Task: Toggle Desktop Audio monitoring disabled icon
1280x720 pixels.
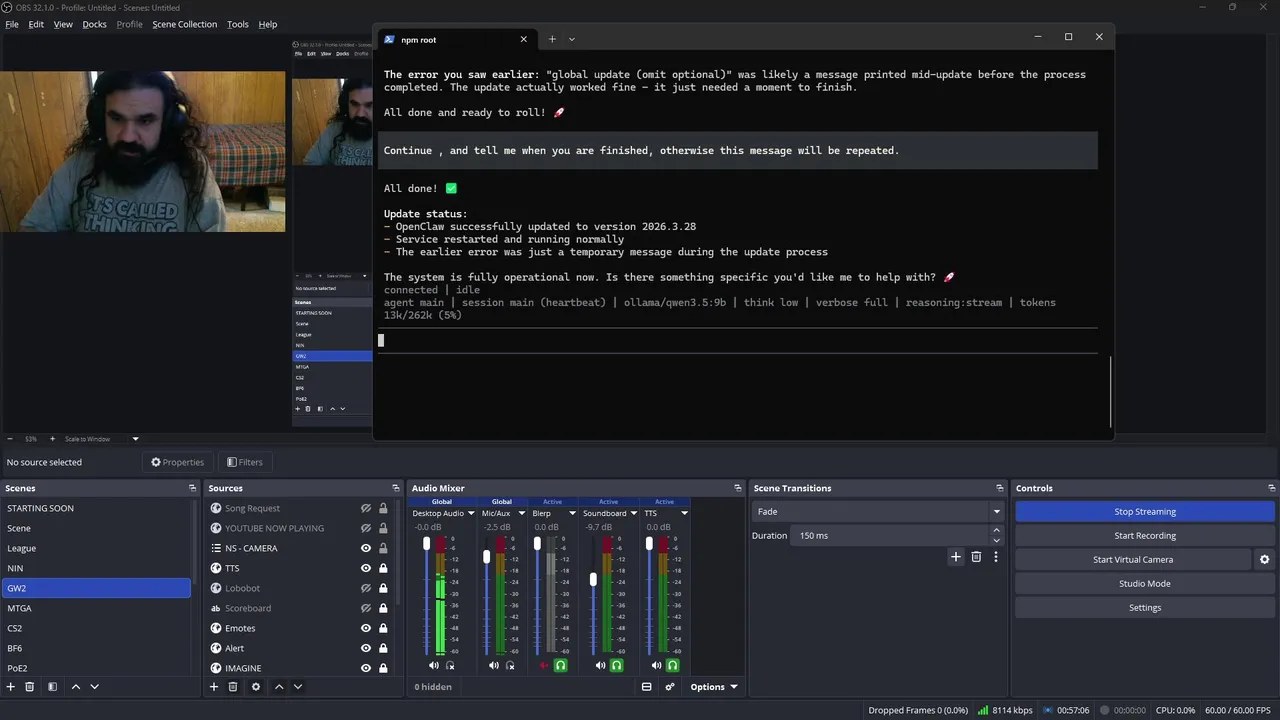Action: click(450, 665)
